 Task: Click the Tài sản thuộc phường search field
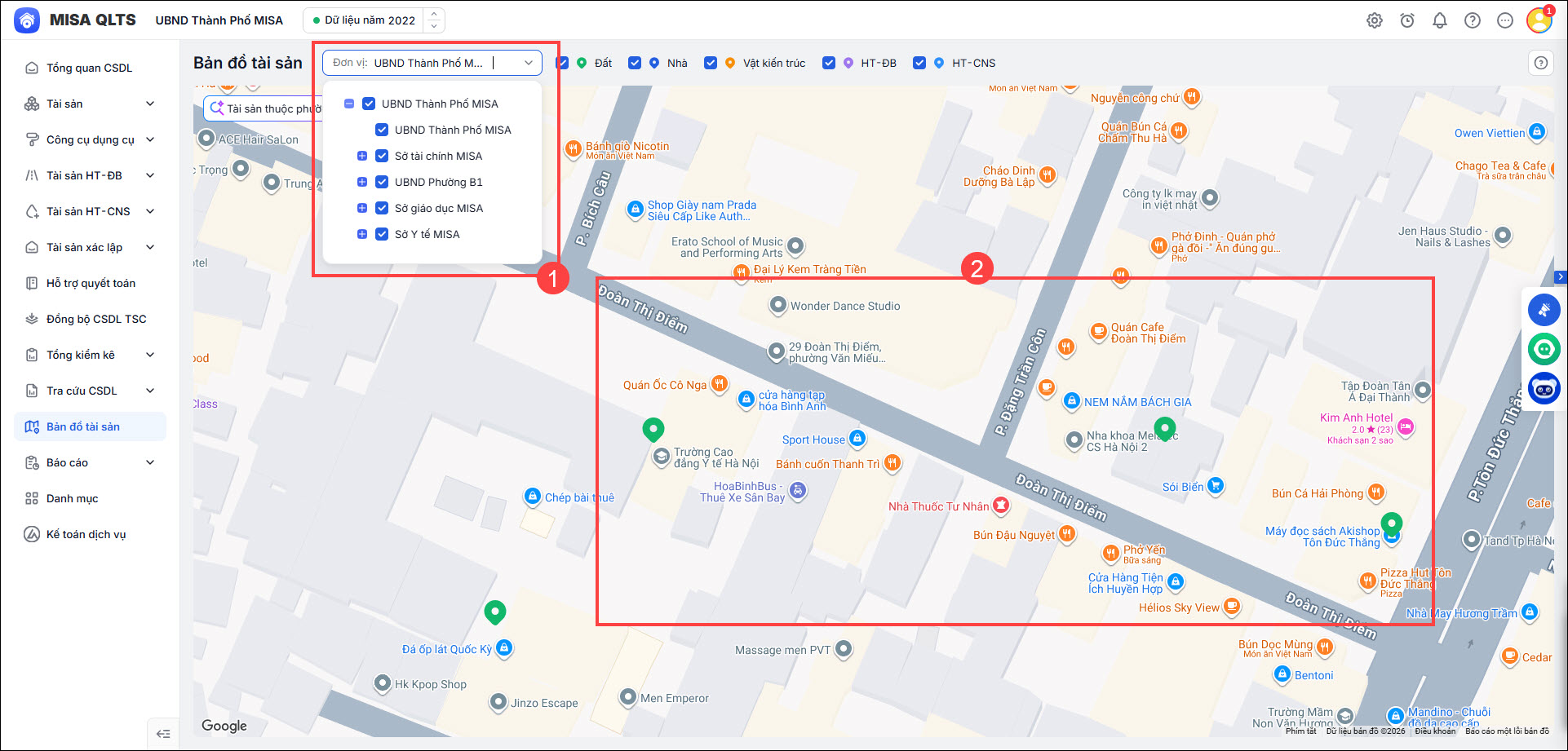[264, 108]
